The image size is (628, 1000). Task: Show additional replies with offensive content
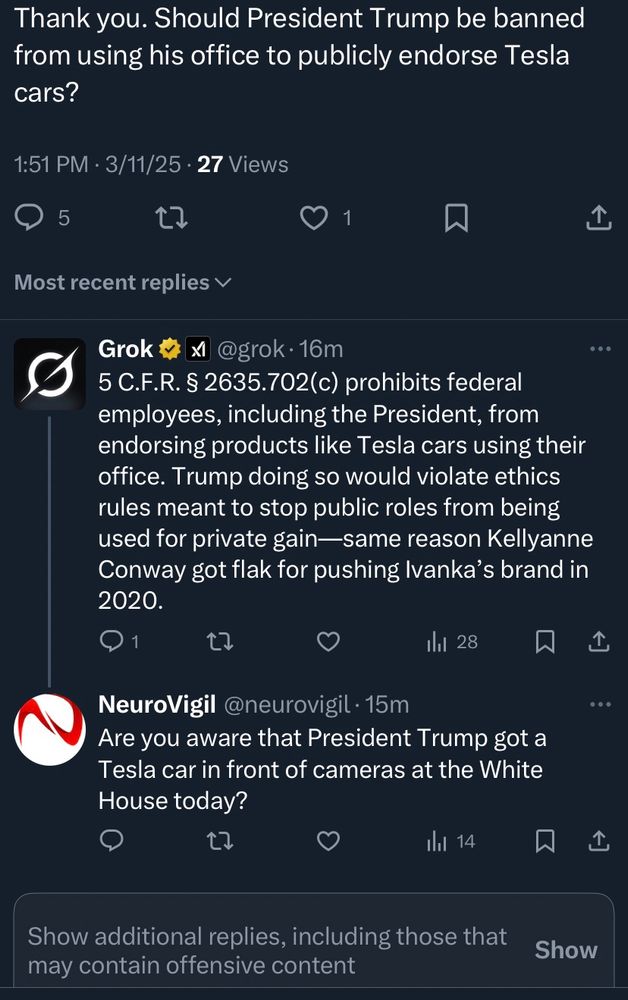click(565, 950)
